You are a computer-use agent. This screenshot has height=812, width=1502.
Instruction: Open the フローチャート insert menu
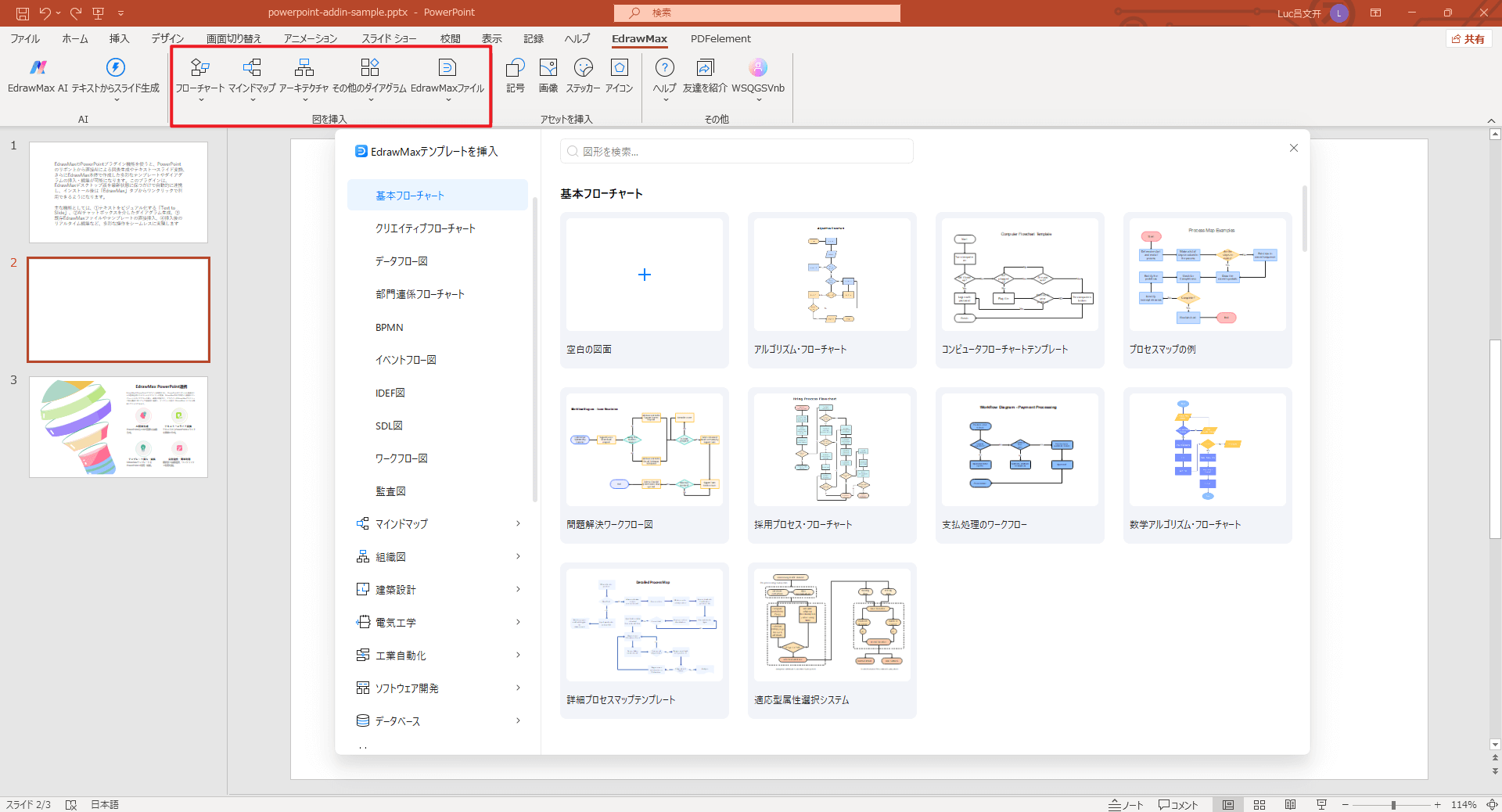pos(200,78)
